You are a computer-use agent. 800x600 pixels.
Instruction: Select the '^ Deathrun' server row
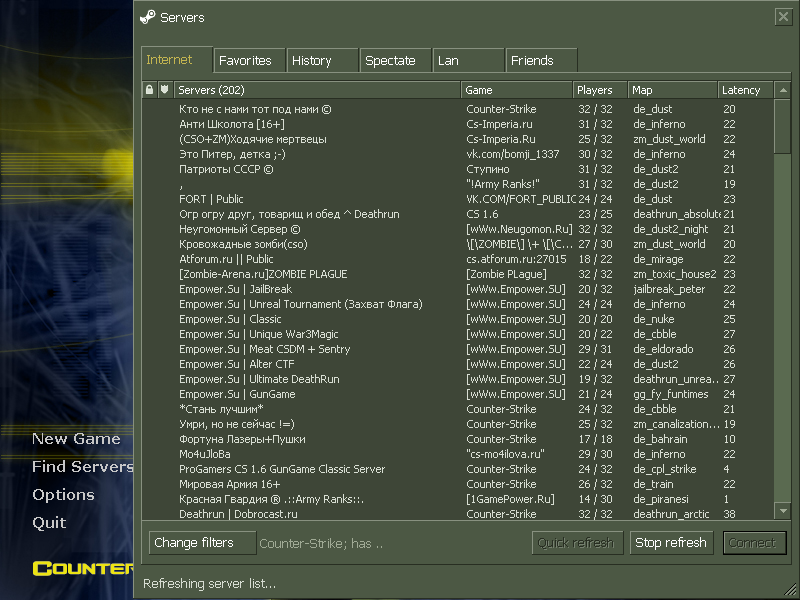(458, 214)
